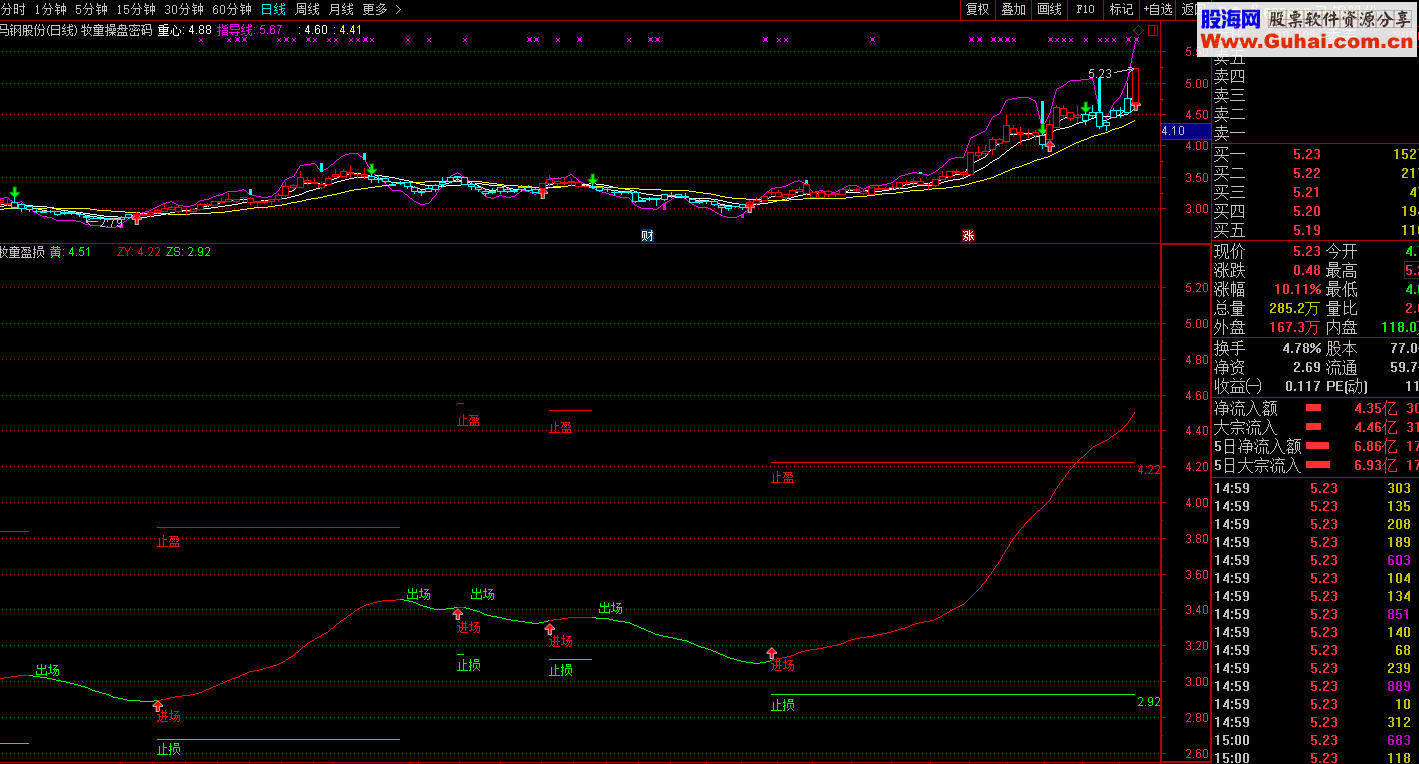Switch to the 15分钟 chart period
1419x764 pixels.
[136, 9]
